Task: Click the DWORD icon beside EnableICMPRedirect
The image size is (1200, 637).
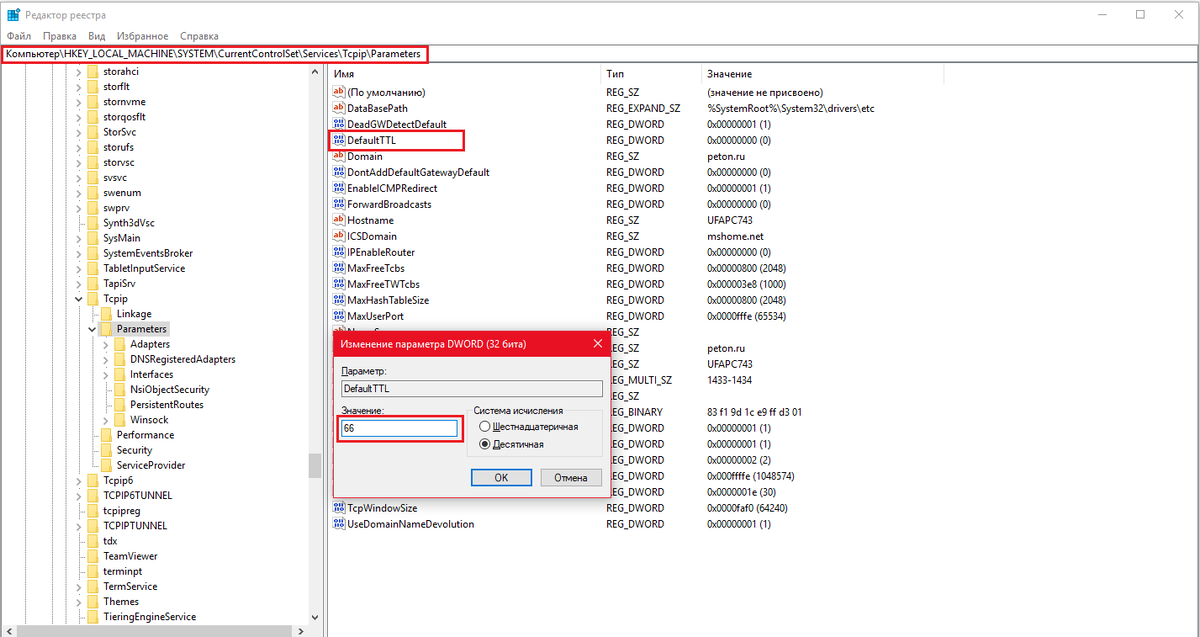Action: point(338,188)
